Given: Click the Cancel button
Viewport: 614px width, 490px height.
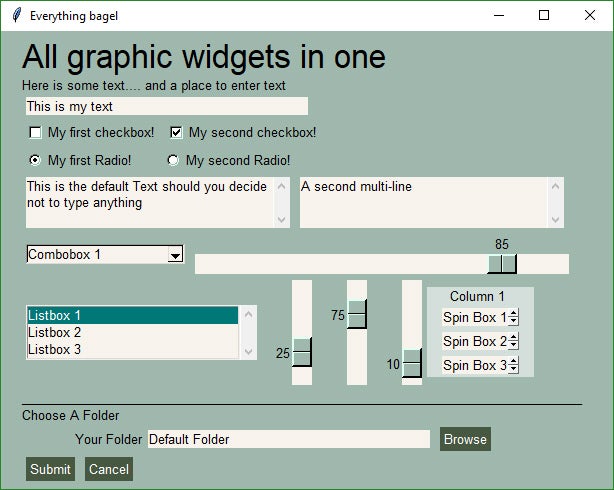Looking at the screenshot, I should pyautogui.click(x=109, y=469).
